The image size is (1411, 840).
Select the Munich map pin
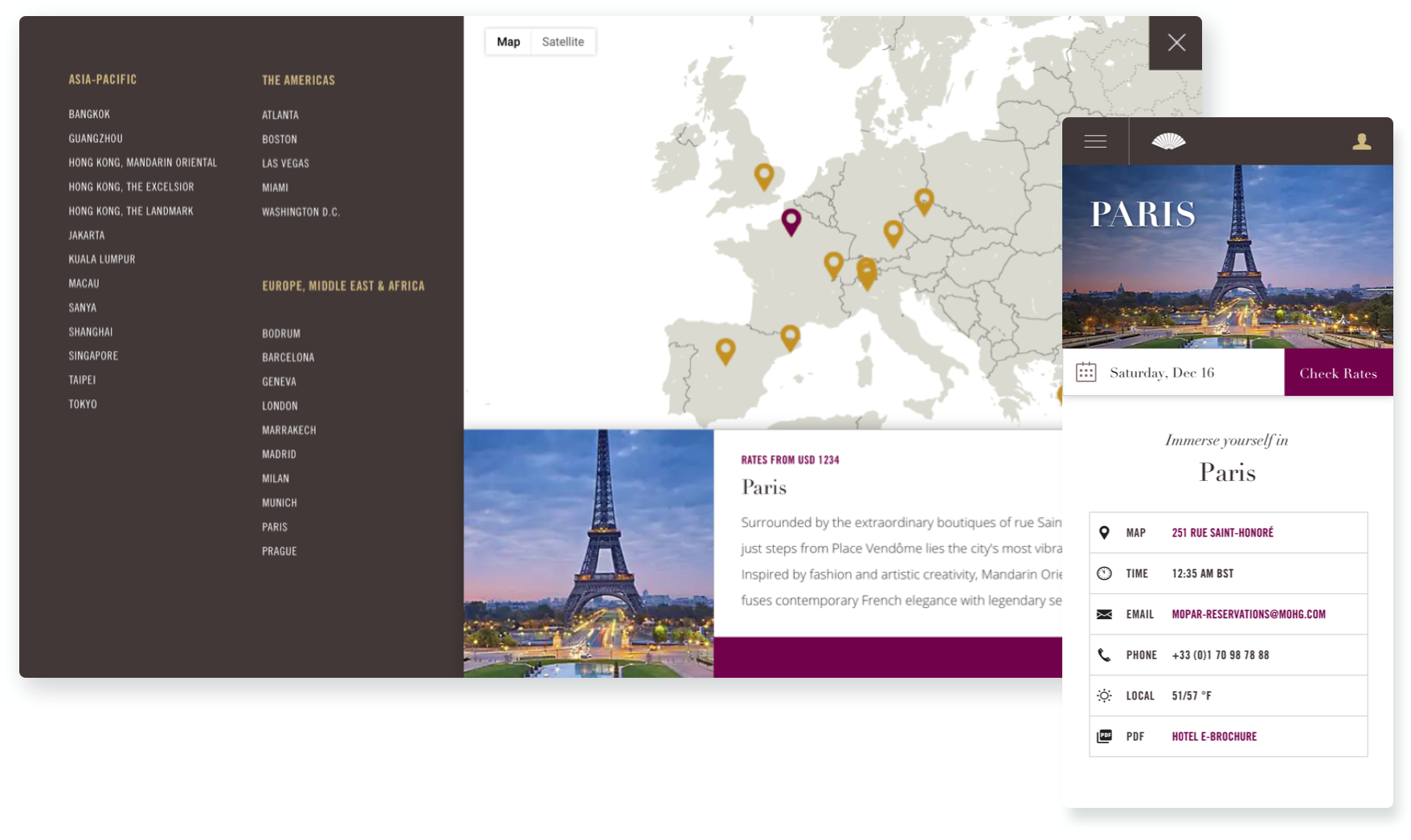click(x=893, y=234)
